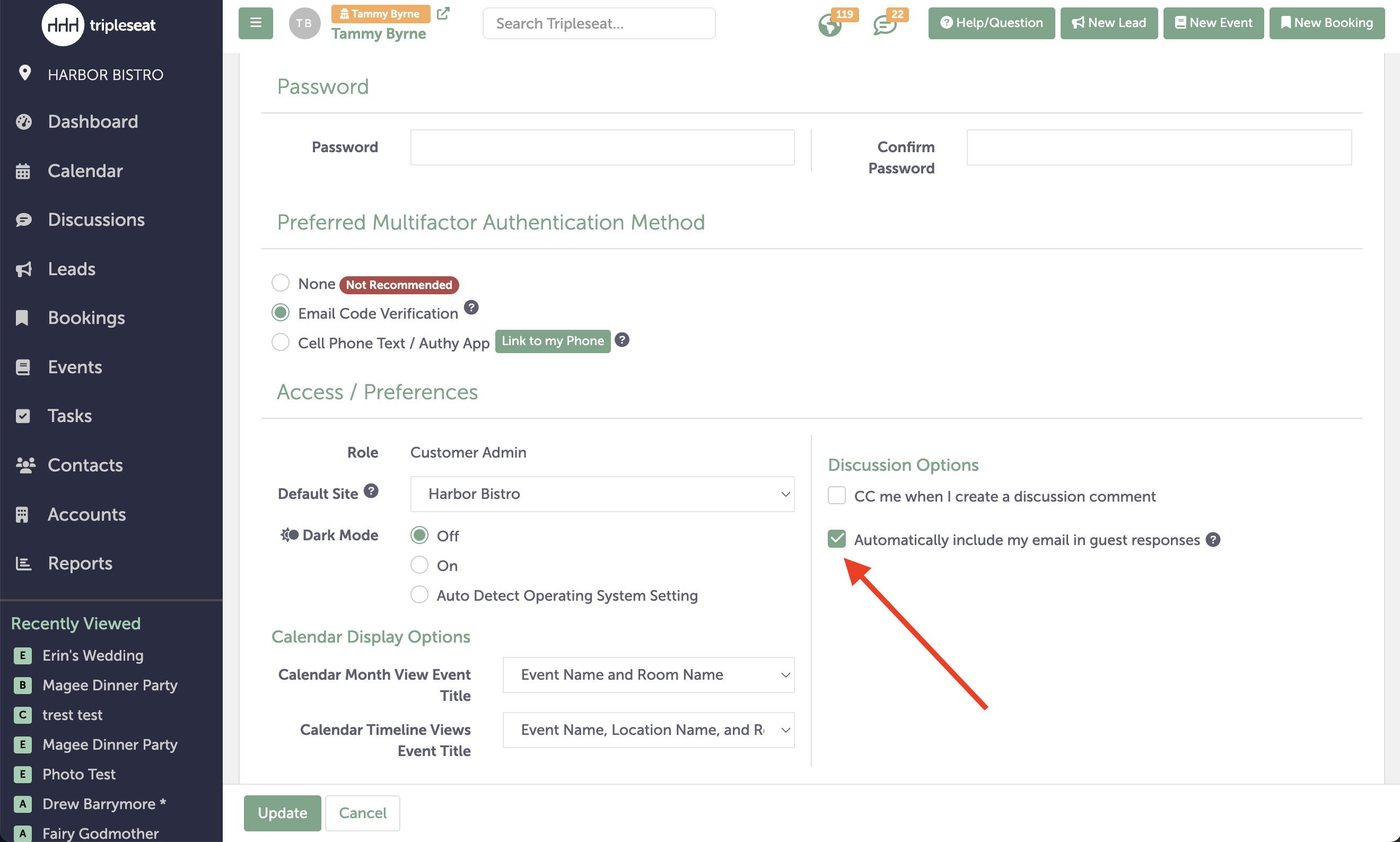Screen dimensions: 1400x842
Task: Select Harbor Bistro location in sidebar
Action: [106, 74]
